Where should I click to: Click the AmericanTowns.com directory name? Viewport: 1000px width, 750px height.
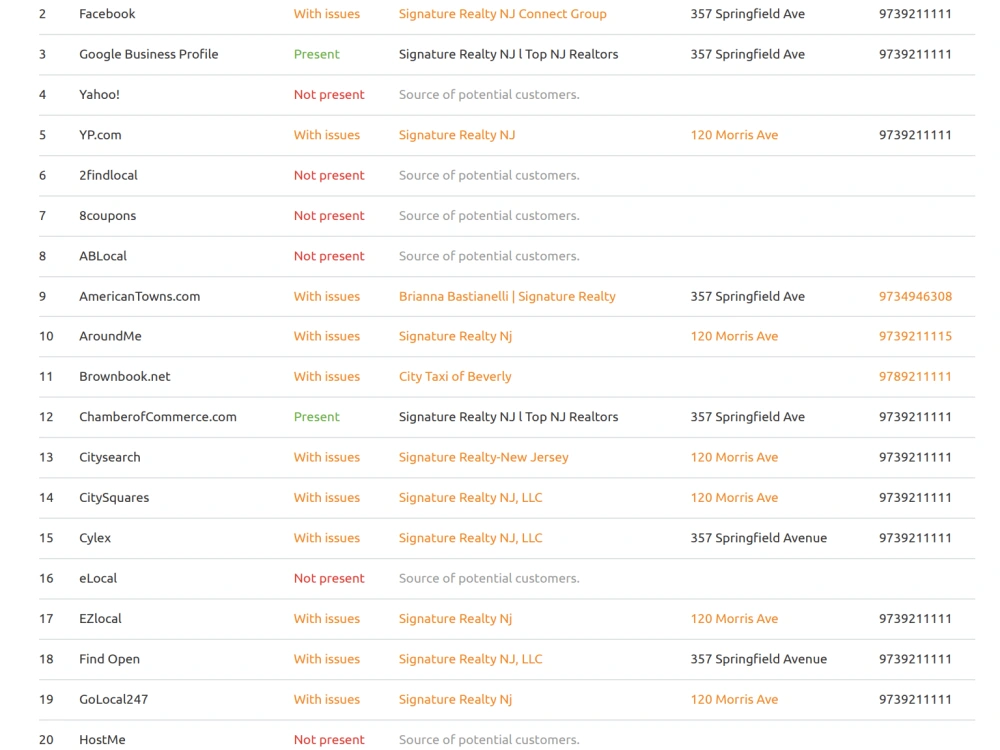[140, 296]
